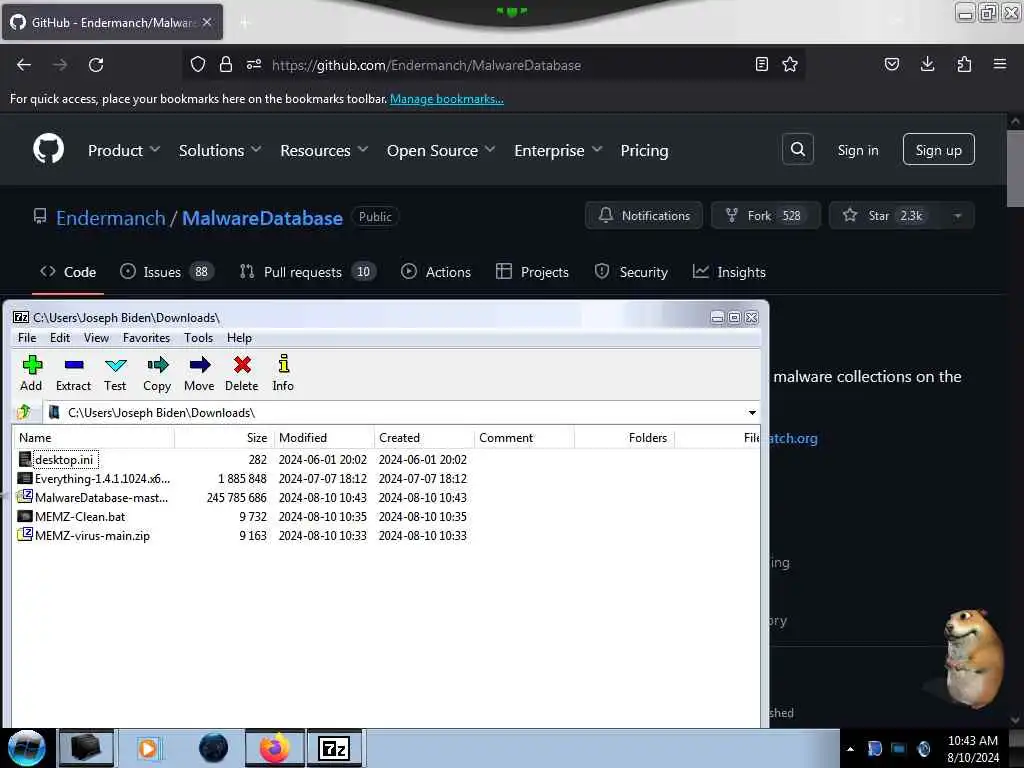Run Test on the archive in 7-Zip
Screen dimensions: 1024x768
click(x=115, y=373)
